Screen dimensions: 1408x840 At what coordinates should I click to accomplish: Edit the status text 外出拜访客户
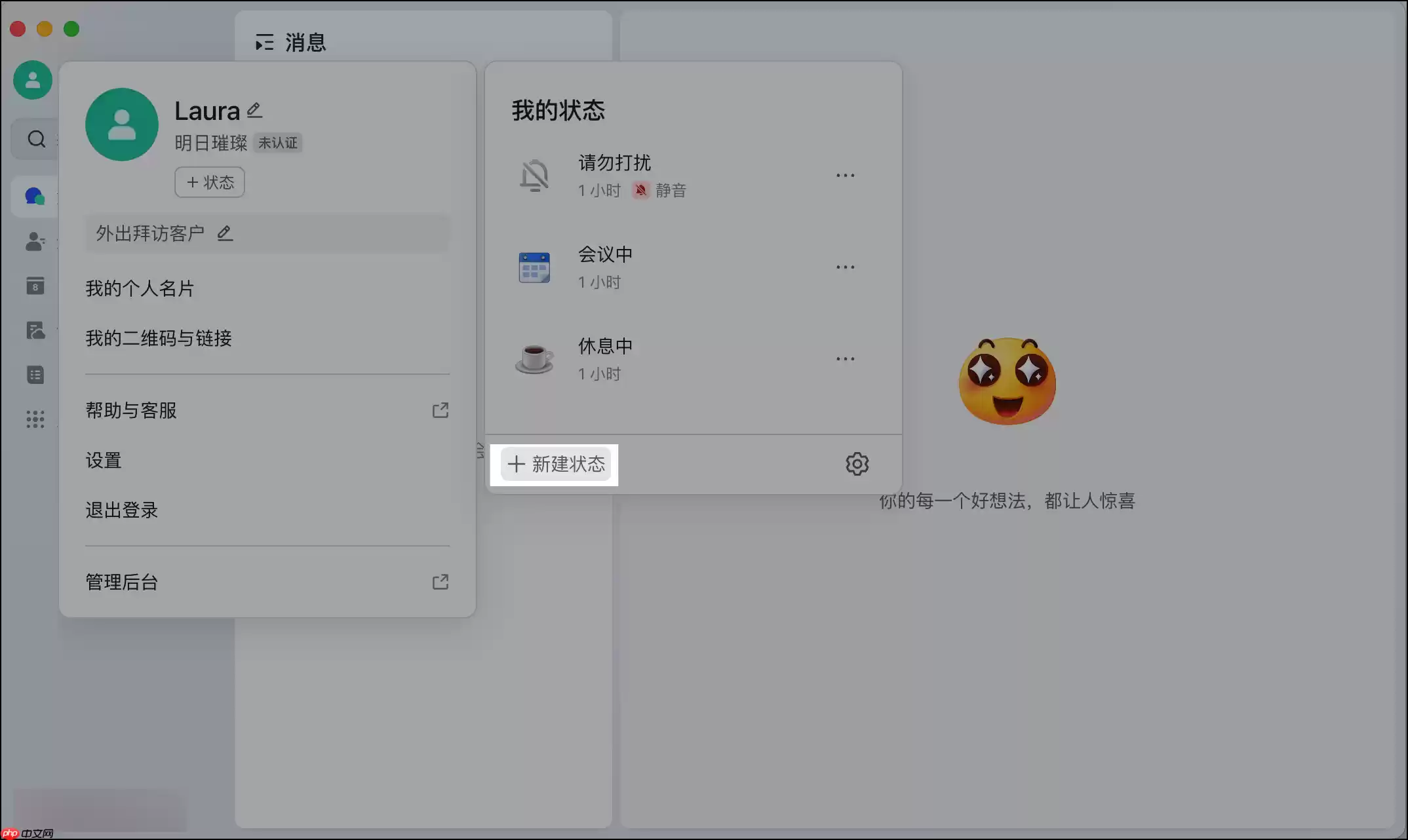tap(225, 233)
